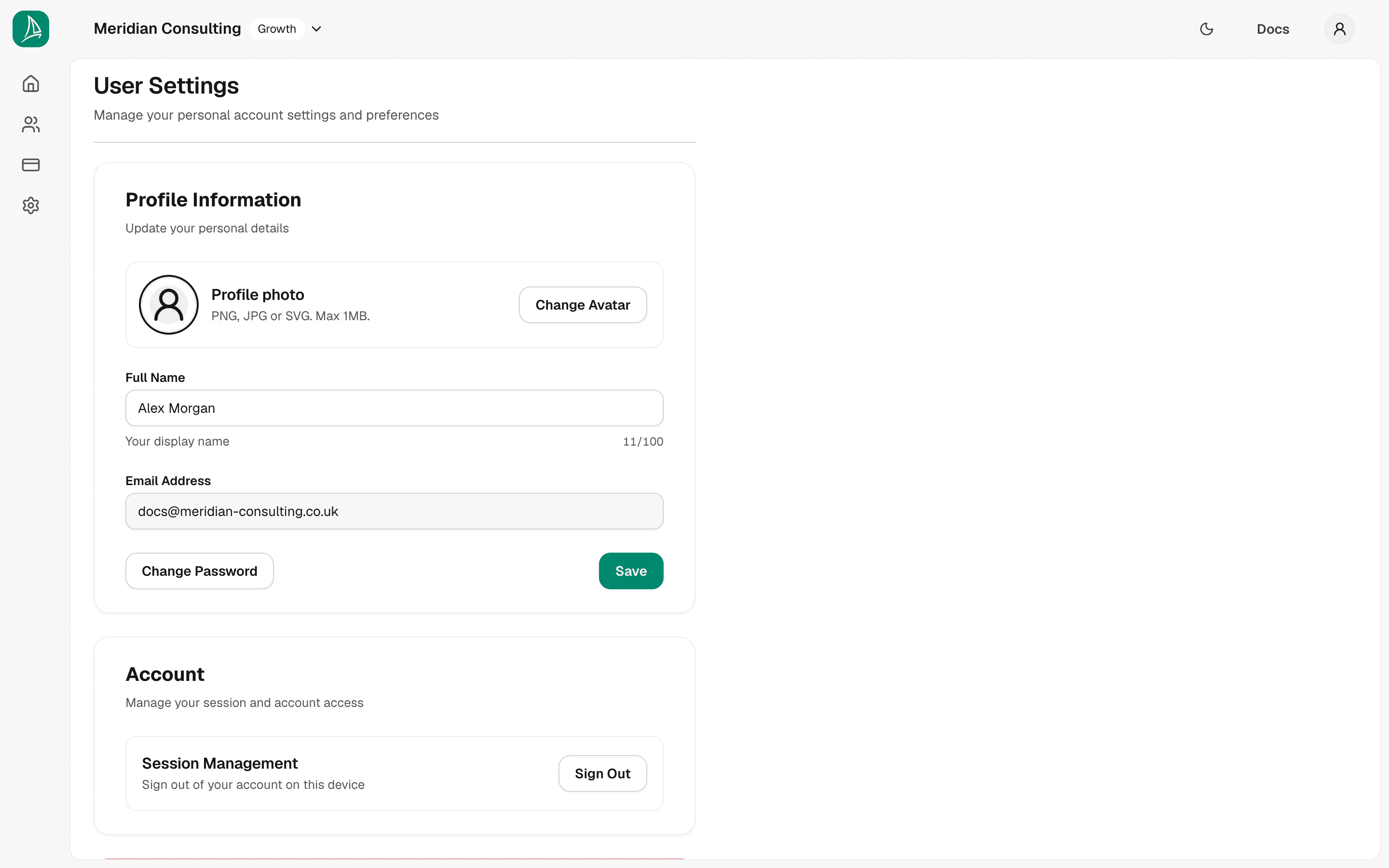Image resolution: width=1389 pixels, height=868 pixels.
Task: Click the User Settings page title
Action: click(166, 86)
